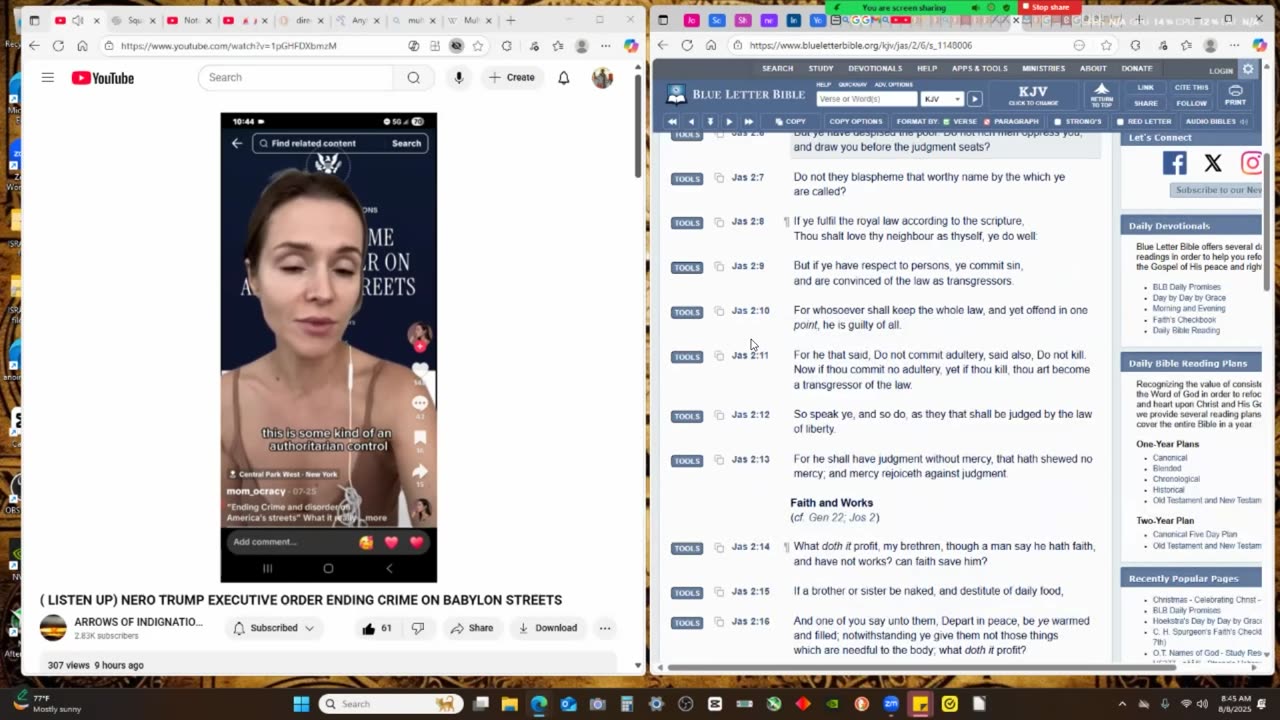Start voice search with microphone icon

(x=458, y=78)
